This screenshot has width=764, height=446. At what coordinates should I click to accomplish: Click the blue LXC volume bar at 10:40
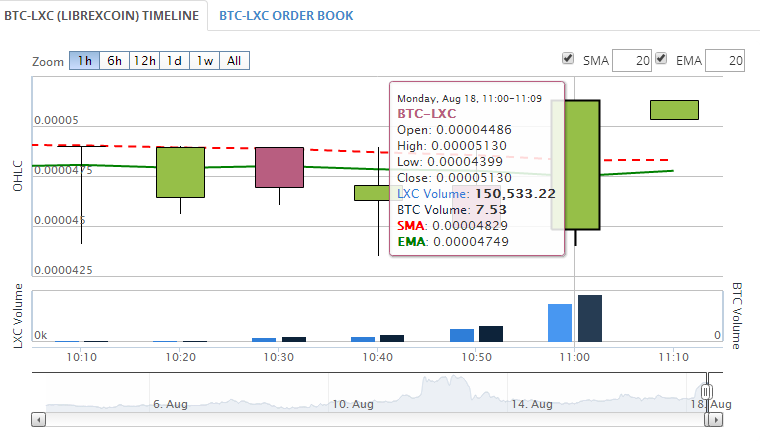pyautogui.click(x=363, y=339)
